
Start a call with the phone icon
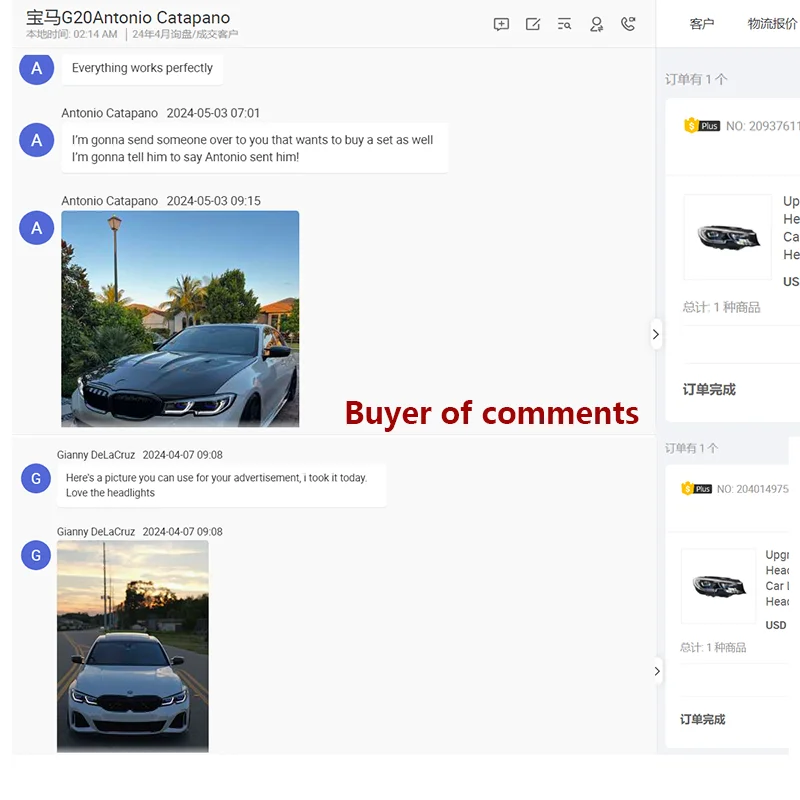click(628, 24)
